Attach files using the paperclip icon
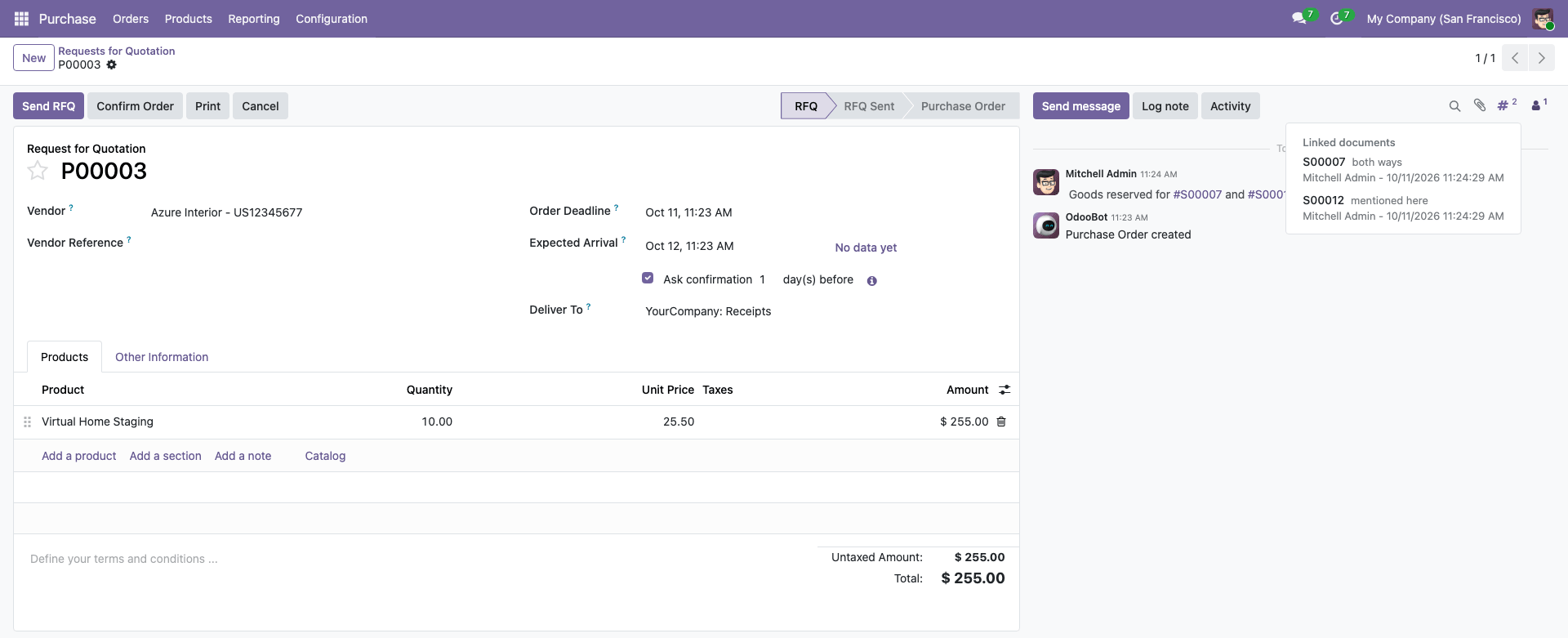 click(1480, 105)
